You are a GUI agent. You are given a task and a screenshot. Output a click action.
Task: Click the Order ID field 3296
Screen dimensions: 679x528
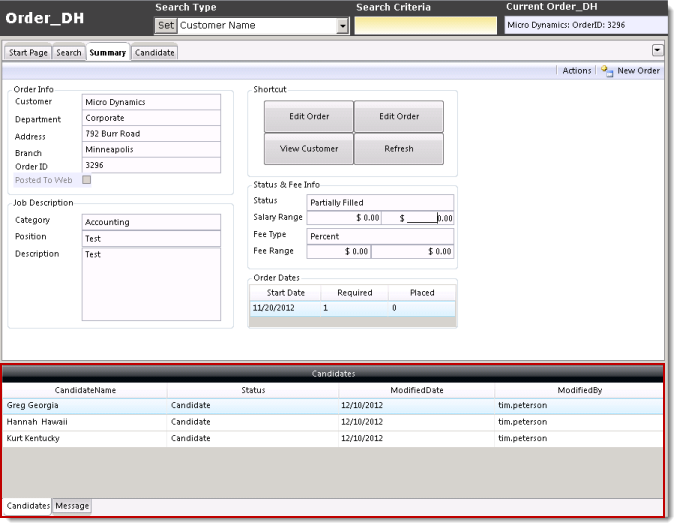pos(151,165)
